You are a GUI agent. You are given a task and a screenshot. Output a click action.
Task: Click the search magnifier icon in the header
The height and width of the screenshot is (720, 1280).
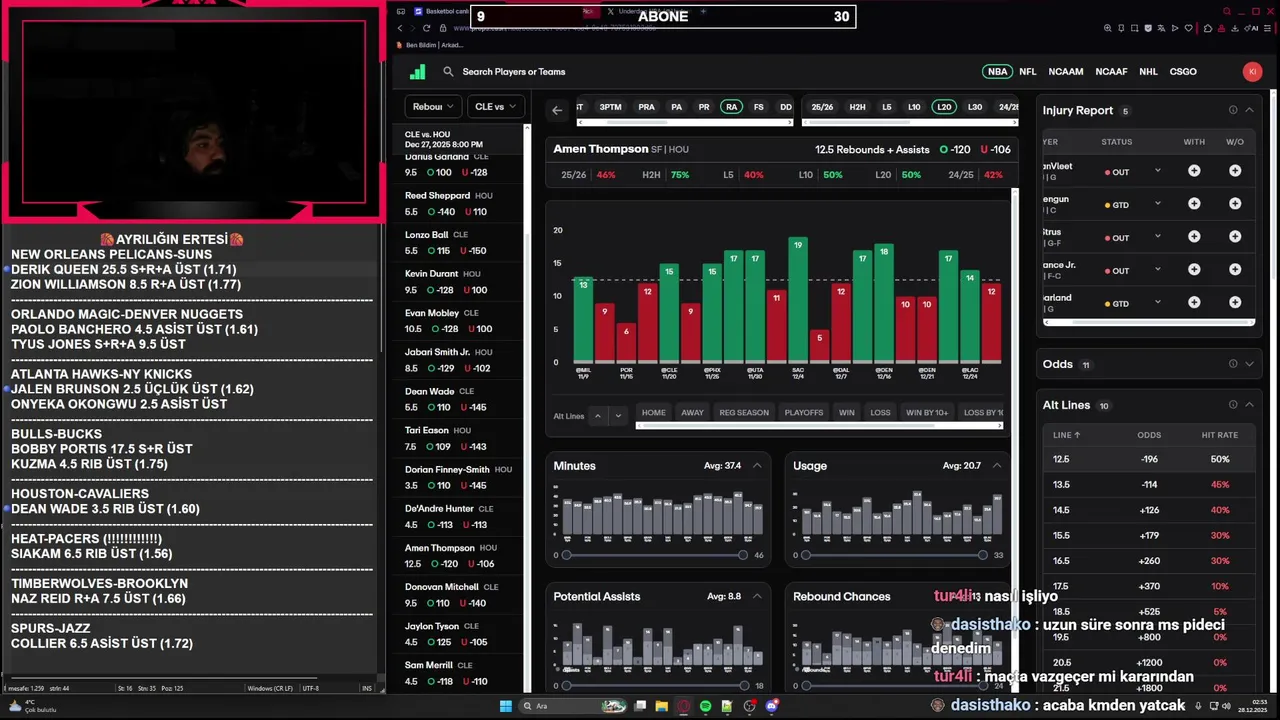(448, 72)
